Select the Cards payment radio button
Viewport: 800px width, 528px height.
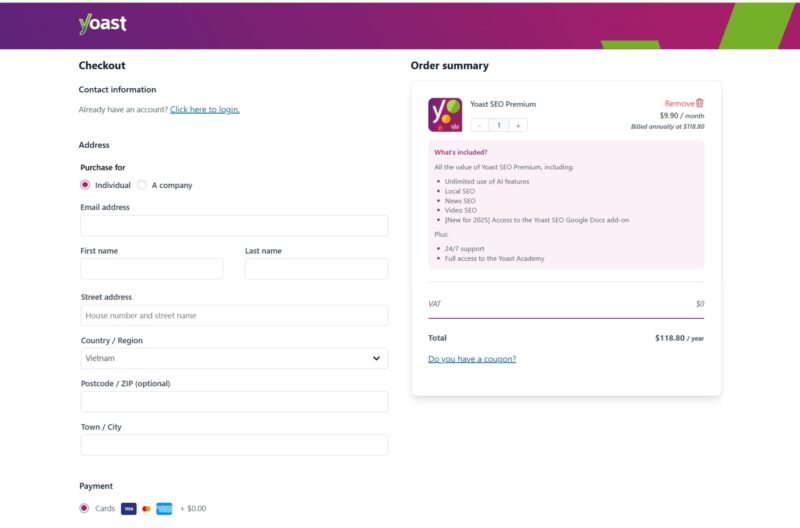[84, 508]
